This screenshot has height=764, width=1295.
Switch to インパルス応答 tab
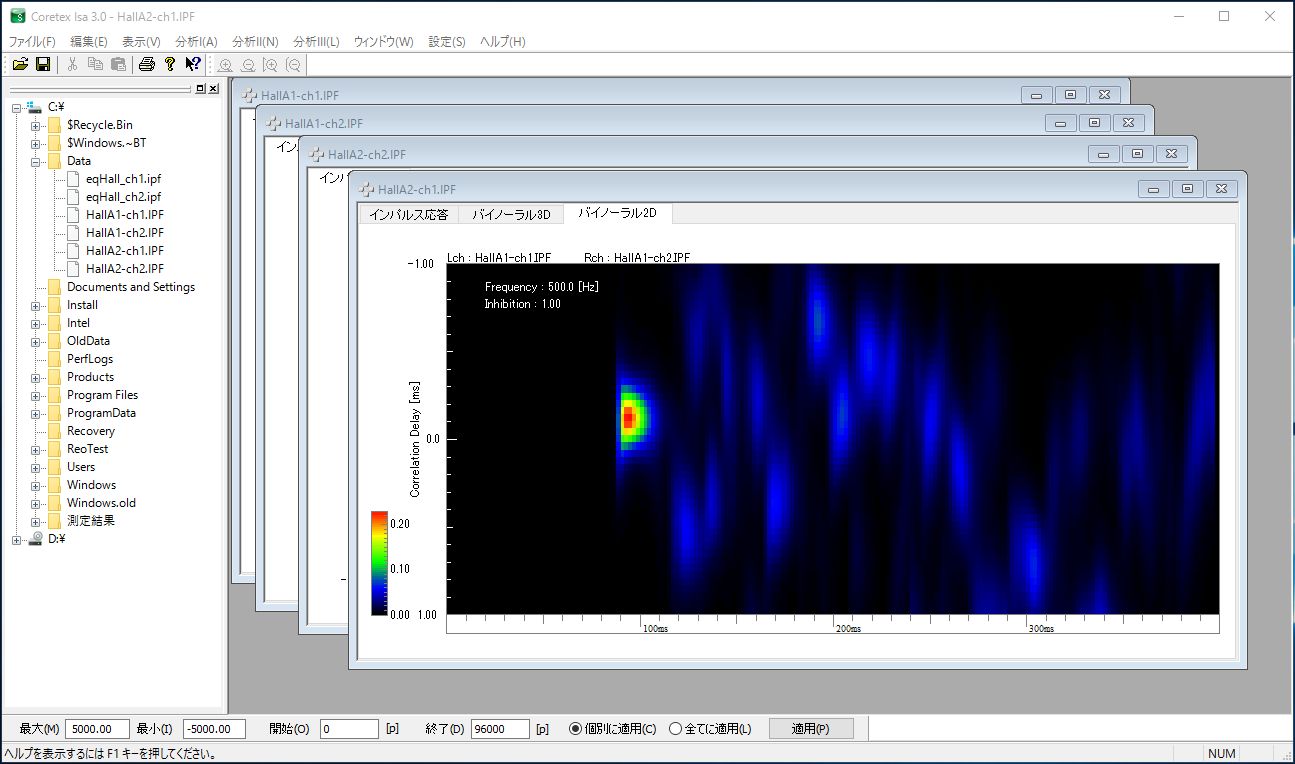[x=409, y=214]
